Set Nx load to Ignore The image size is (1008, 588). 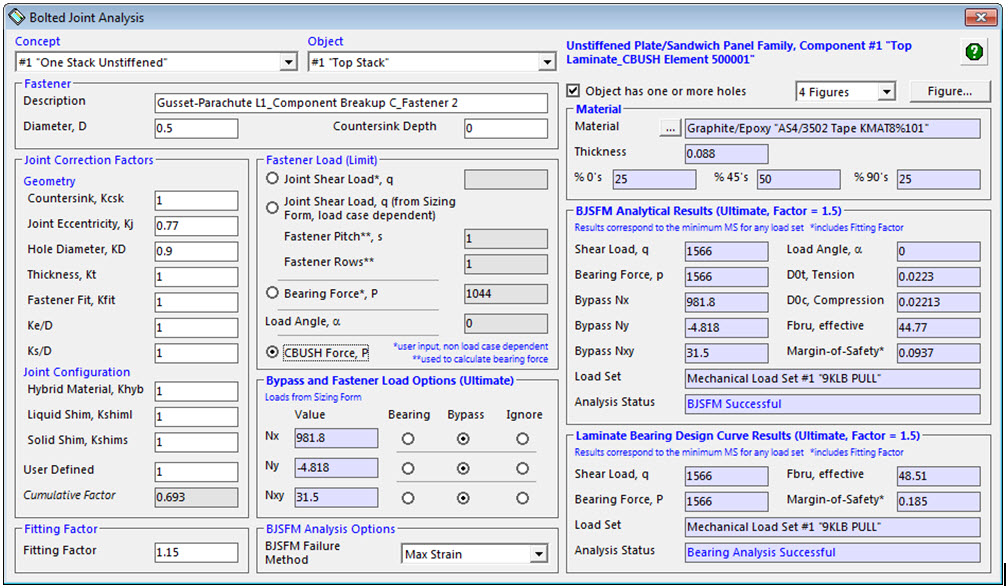522,439
